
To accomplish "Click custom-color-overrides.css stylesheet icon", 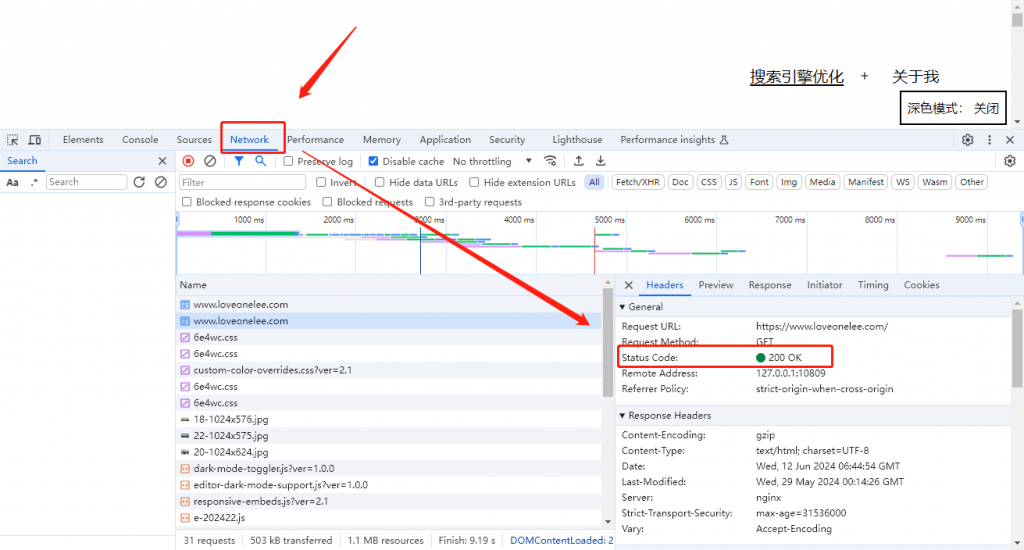I will pyautogui.click(x=185, y=370).
